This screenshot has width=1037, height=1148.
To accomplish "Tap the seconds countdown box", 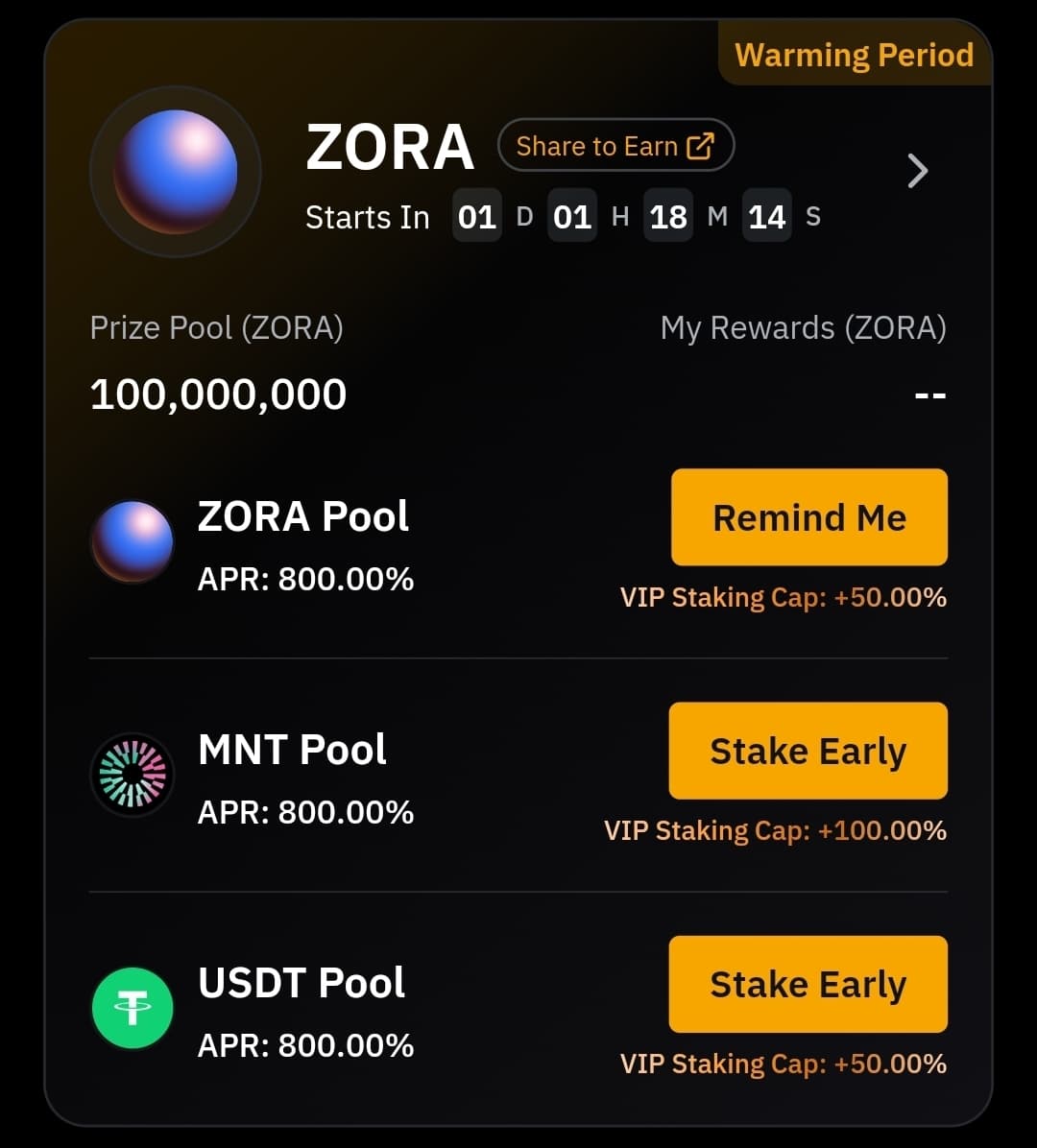I will pos(767,217).
